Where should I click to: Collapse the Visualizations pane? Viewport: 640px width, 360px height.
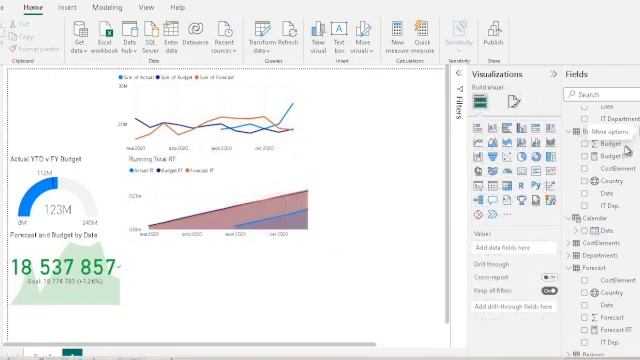coord(553,74)
